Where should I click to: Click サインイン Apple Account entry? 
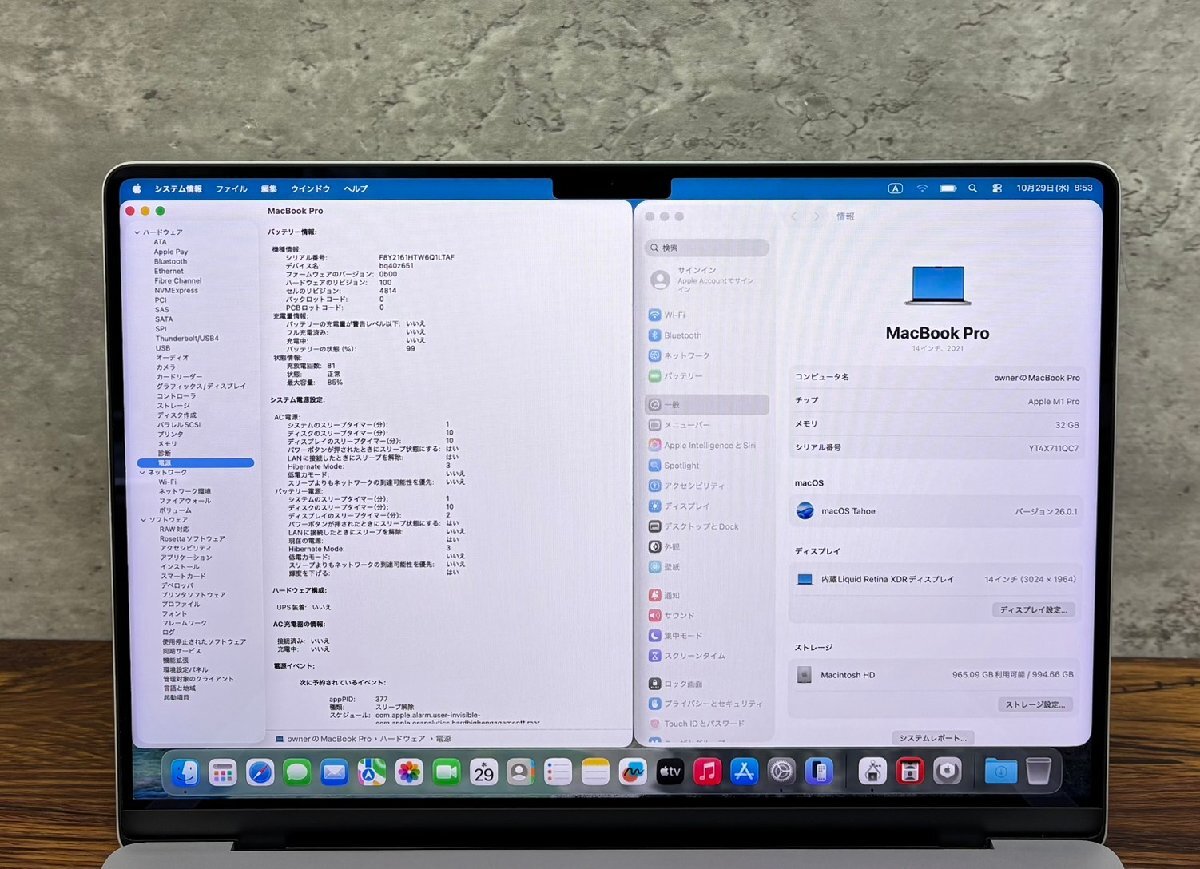(x=706, y=280)
